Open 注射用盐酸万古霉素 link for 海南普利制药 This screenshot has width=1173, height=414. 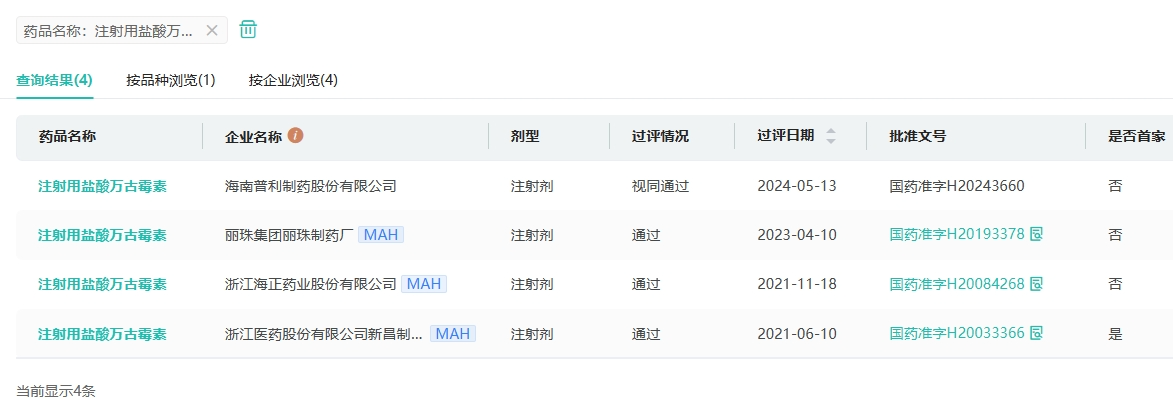click(102, 186)
